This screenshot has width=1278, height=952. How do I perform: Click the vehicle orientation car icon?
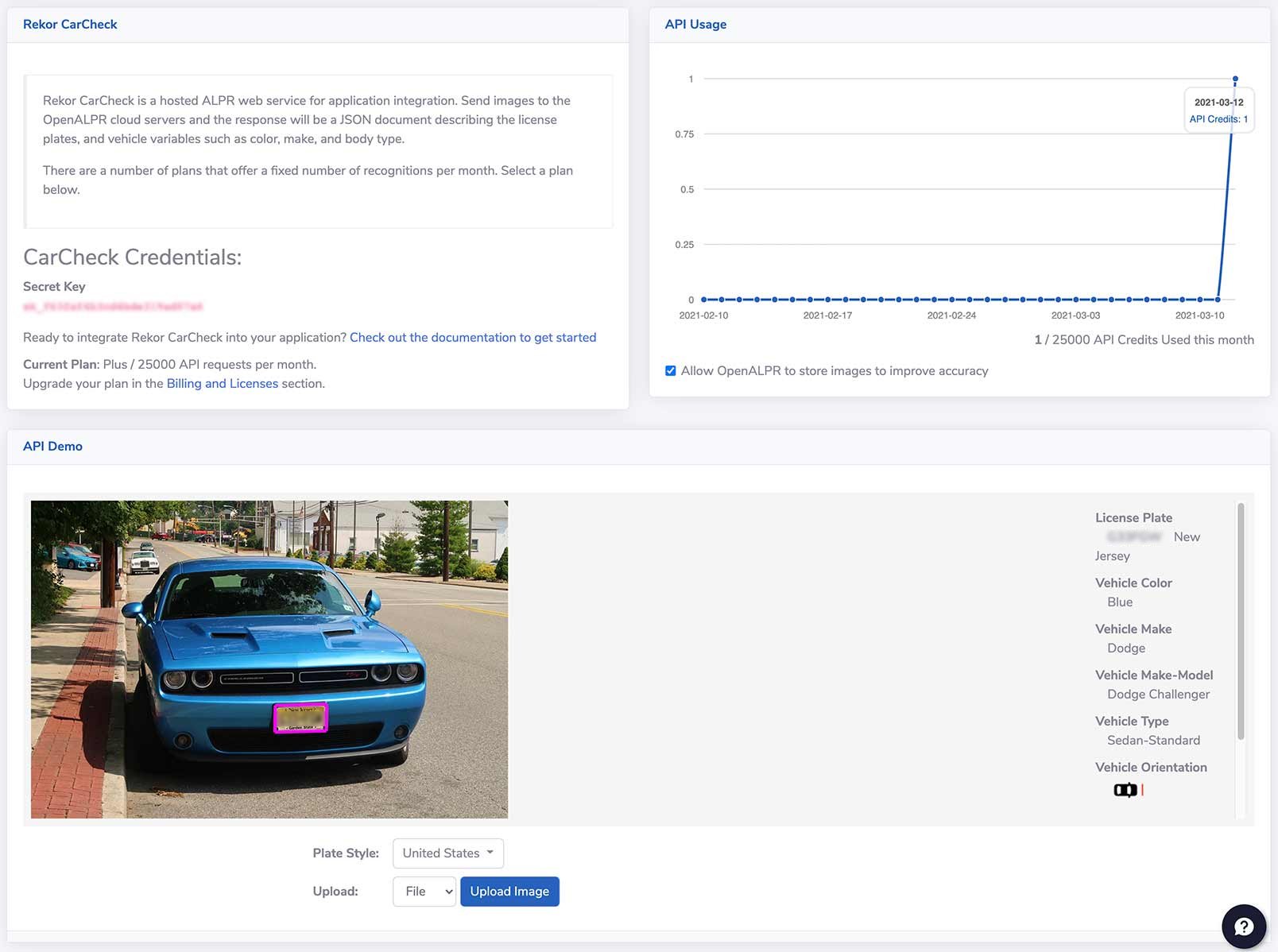click(1125, 790)
